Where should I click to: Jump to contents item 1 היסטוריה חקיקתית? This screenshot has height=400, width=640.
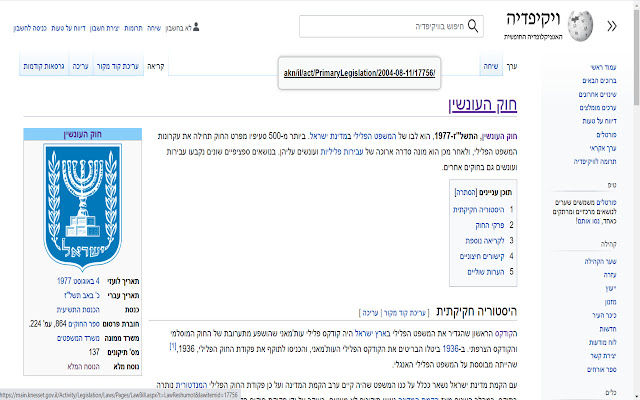coord(478,210)
